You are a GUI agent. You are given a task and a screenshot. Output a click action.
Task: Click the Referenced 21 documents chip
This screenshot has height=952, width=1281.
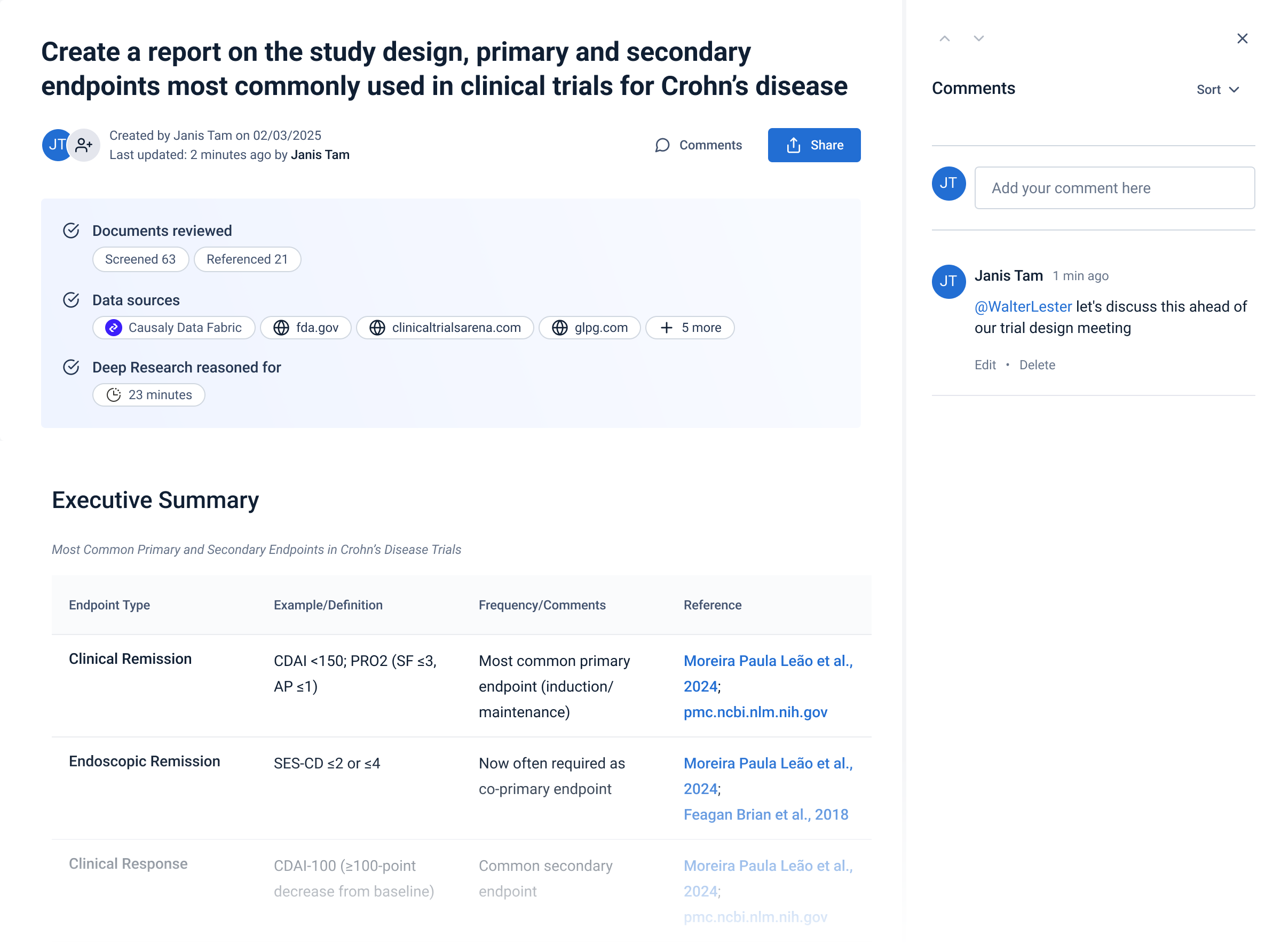click(247, 259)
